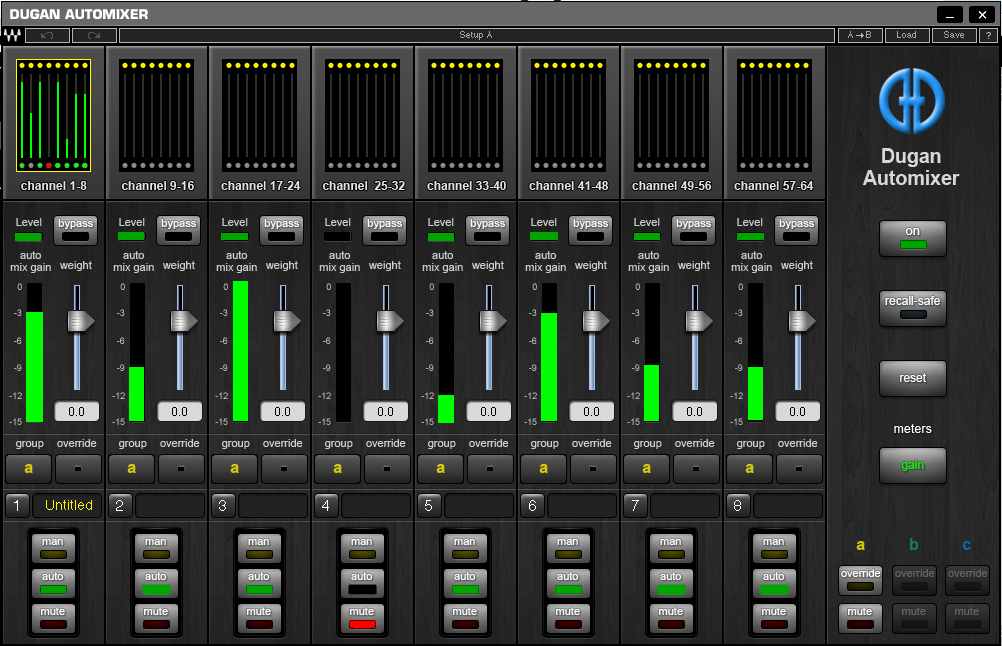Open channel 1 group selector 'a'

[x=29, y=468]
